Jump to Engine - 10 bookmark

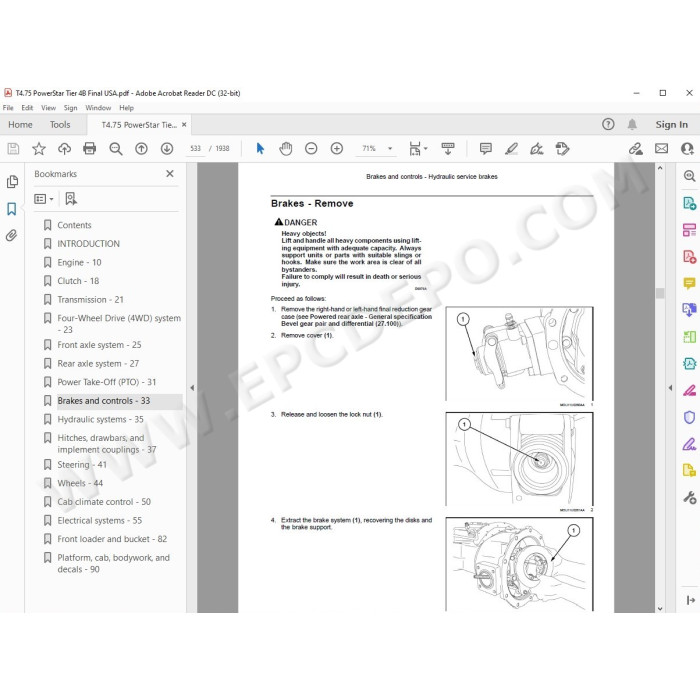[x=79, y=262]
